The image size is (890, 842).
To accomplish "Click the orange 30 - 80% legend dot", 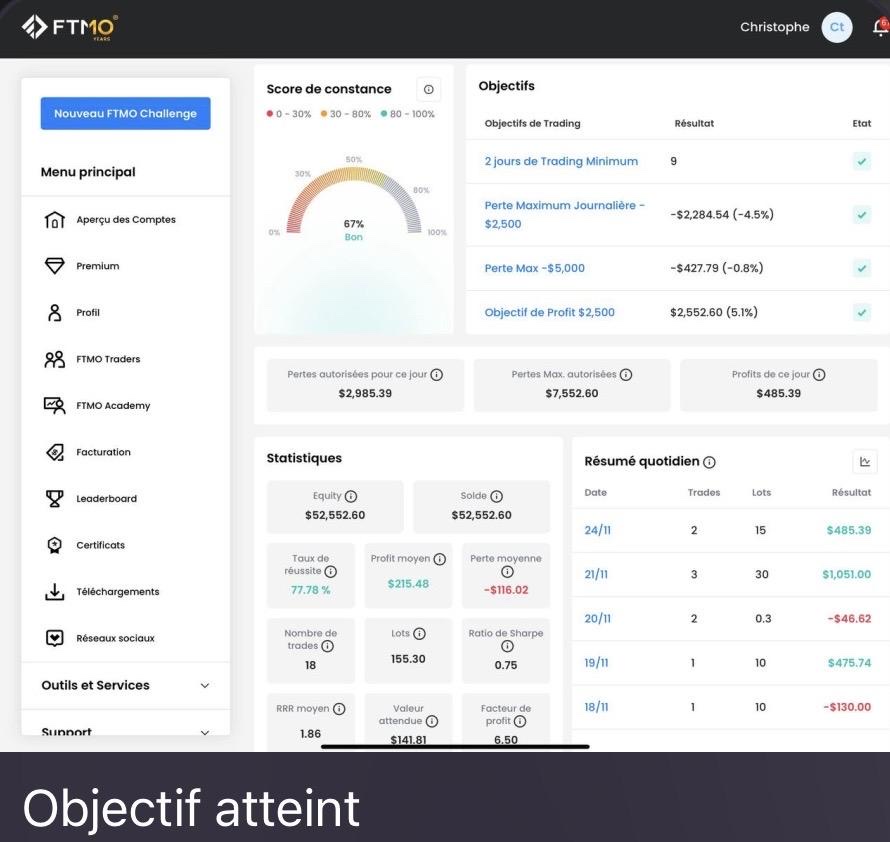I will [x=324, y=114].
